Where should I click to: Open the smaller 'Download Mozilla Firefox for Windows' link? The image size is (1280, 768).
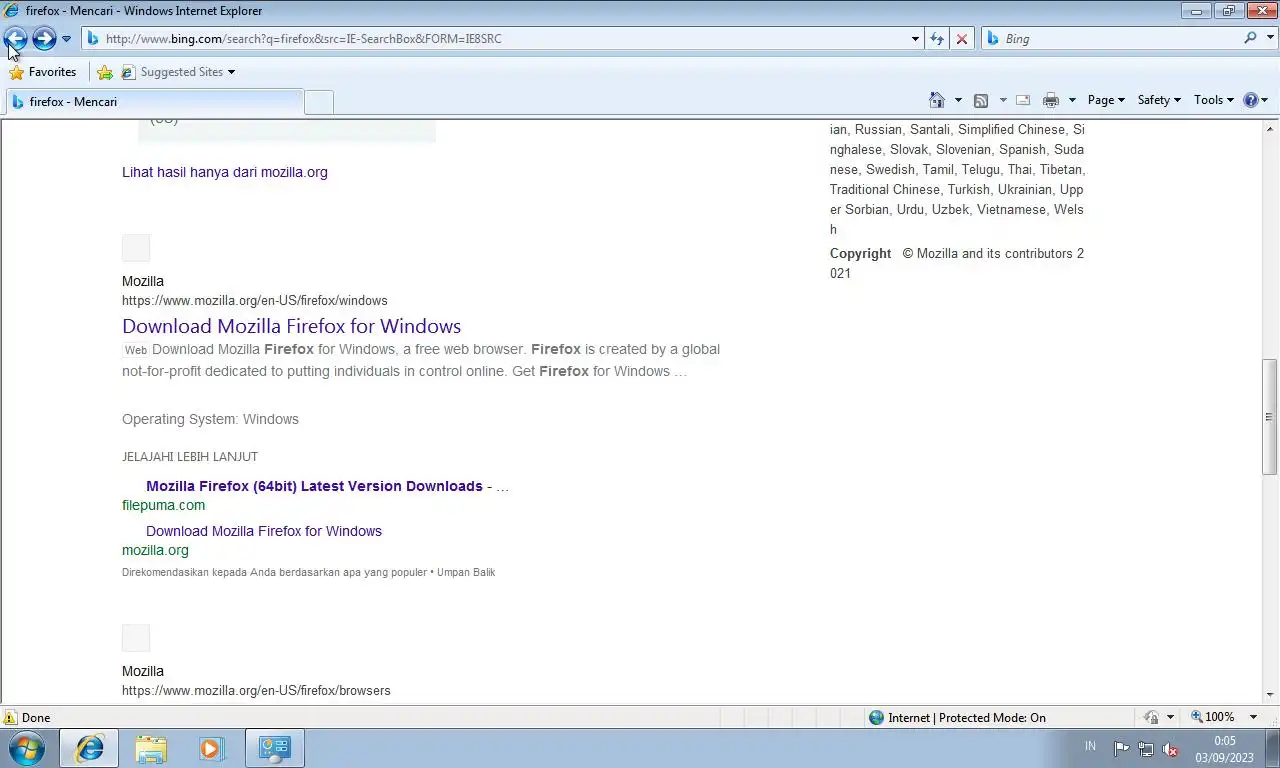tap(264, 531)
